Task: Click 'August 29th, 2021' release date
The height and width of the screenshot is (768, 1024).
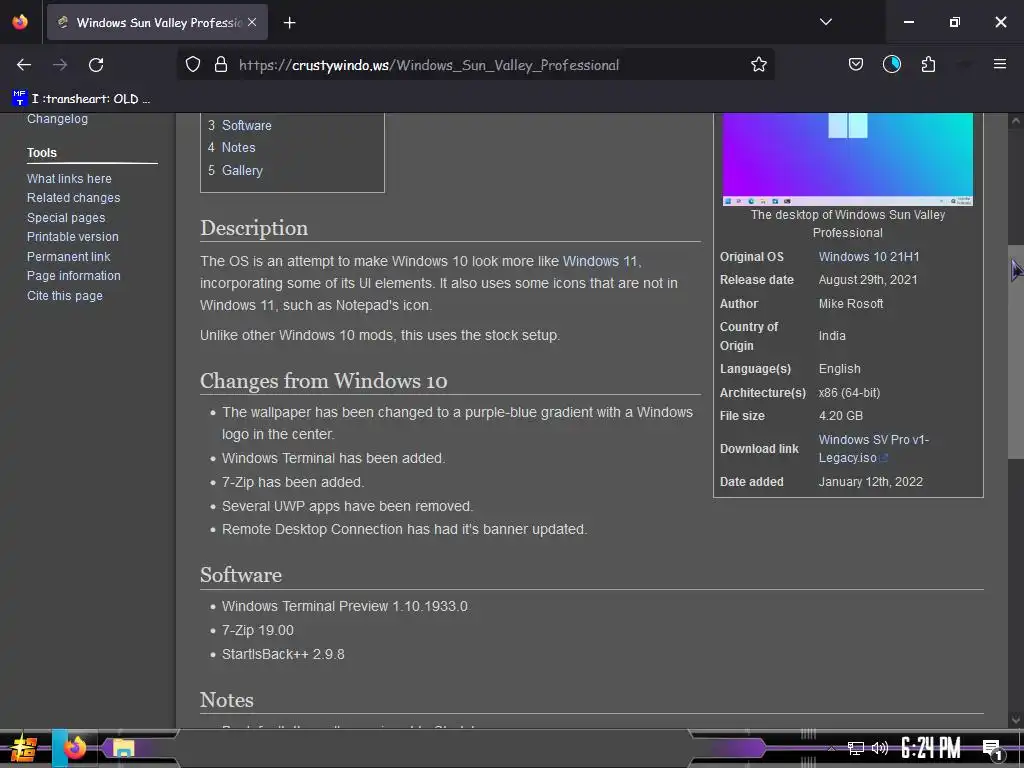Action: pos(868,280)
